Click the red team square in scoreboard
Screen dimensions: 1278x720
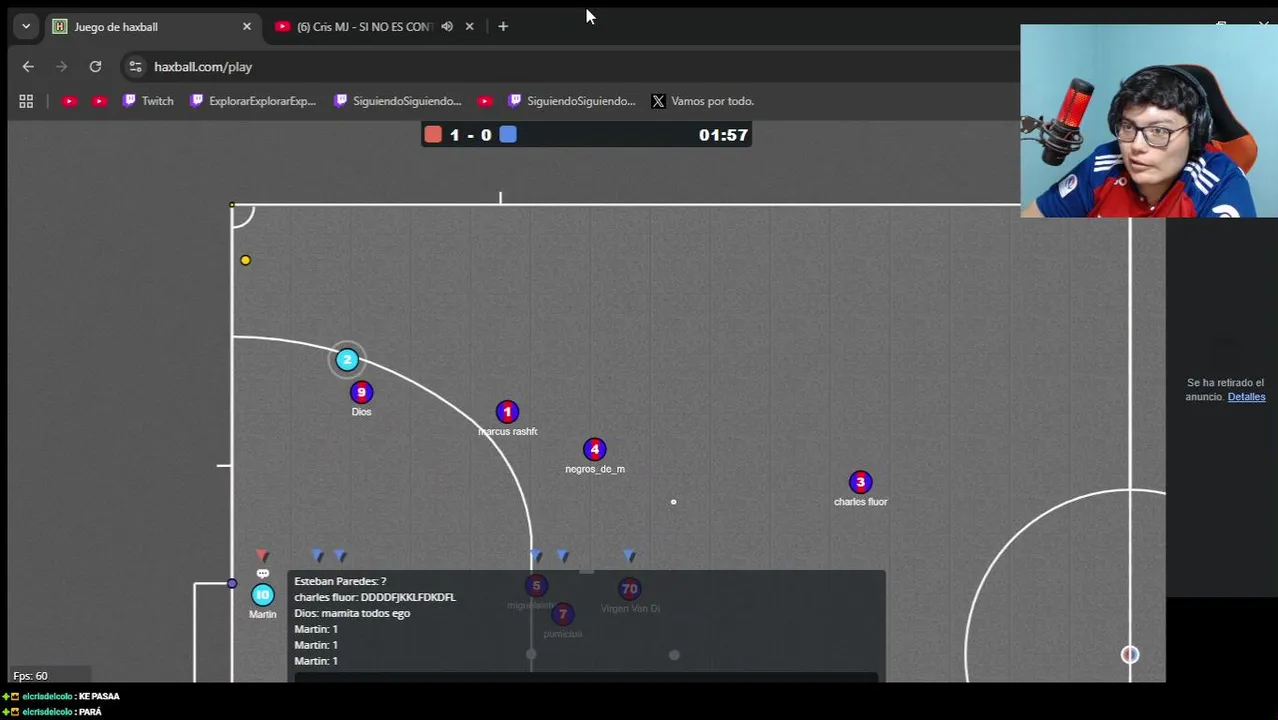(x=433, y=134)
